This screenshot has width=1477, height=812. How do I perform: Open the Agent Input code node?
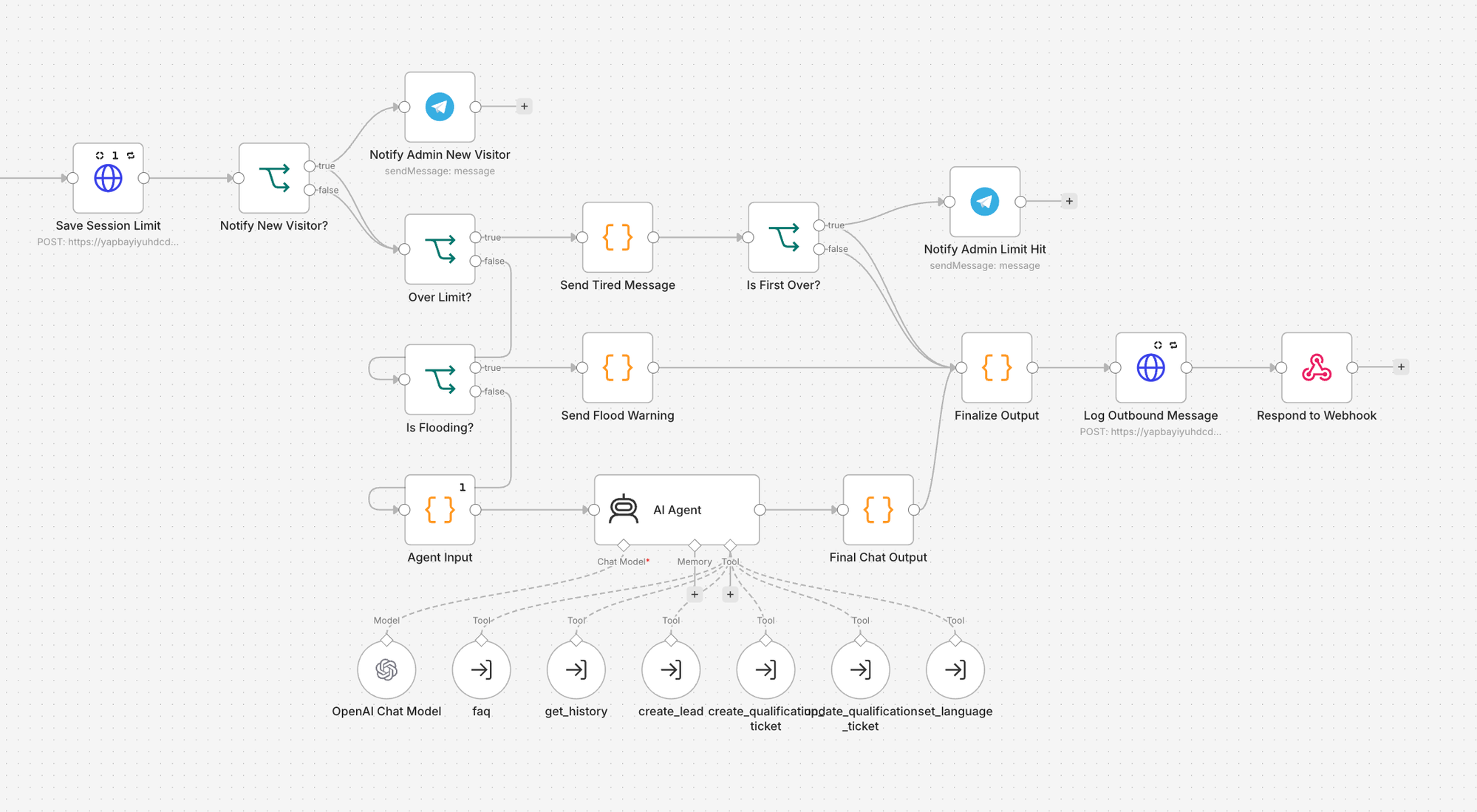440,510
